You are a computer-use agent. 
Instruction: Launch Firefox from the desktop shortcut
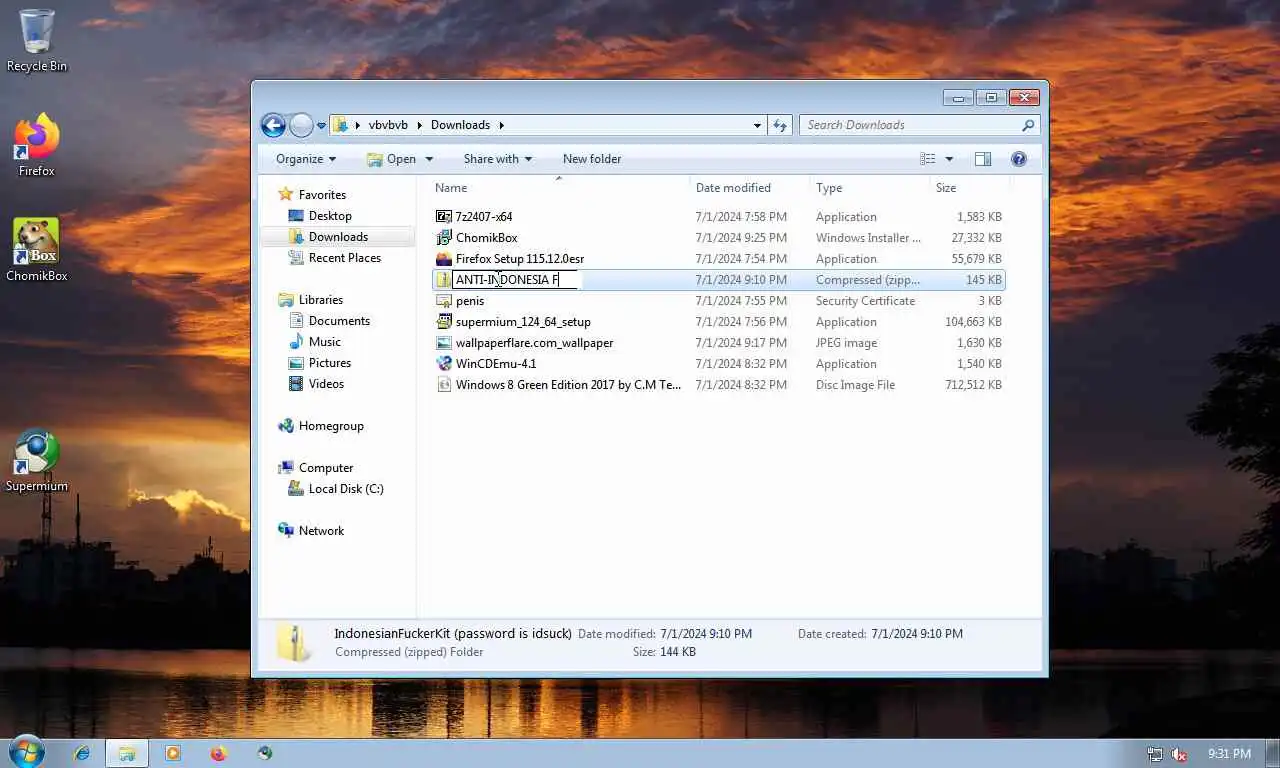[37, 145]
